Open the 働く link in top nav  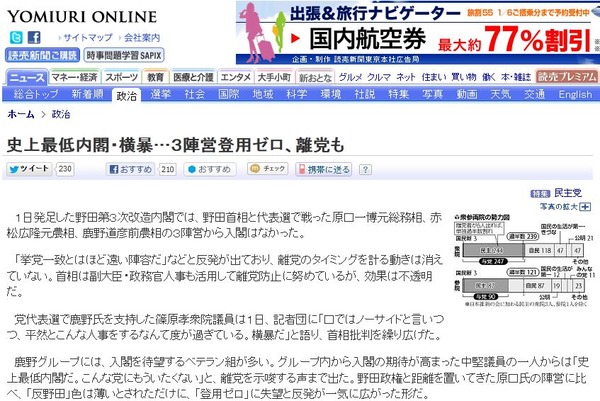pyautogui.click(x=489, y=77)
